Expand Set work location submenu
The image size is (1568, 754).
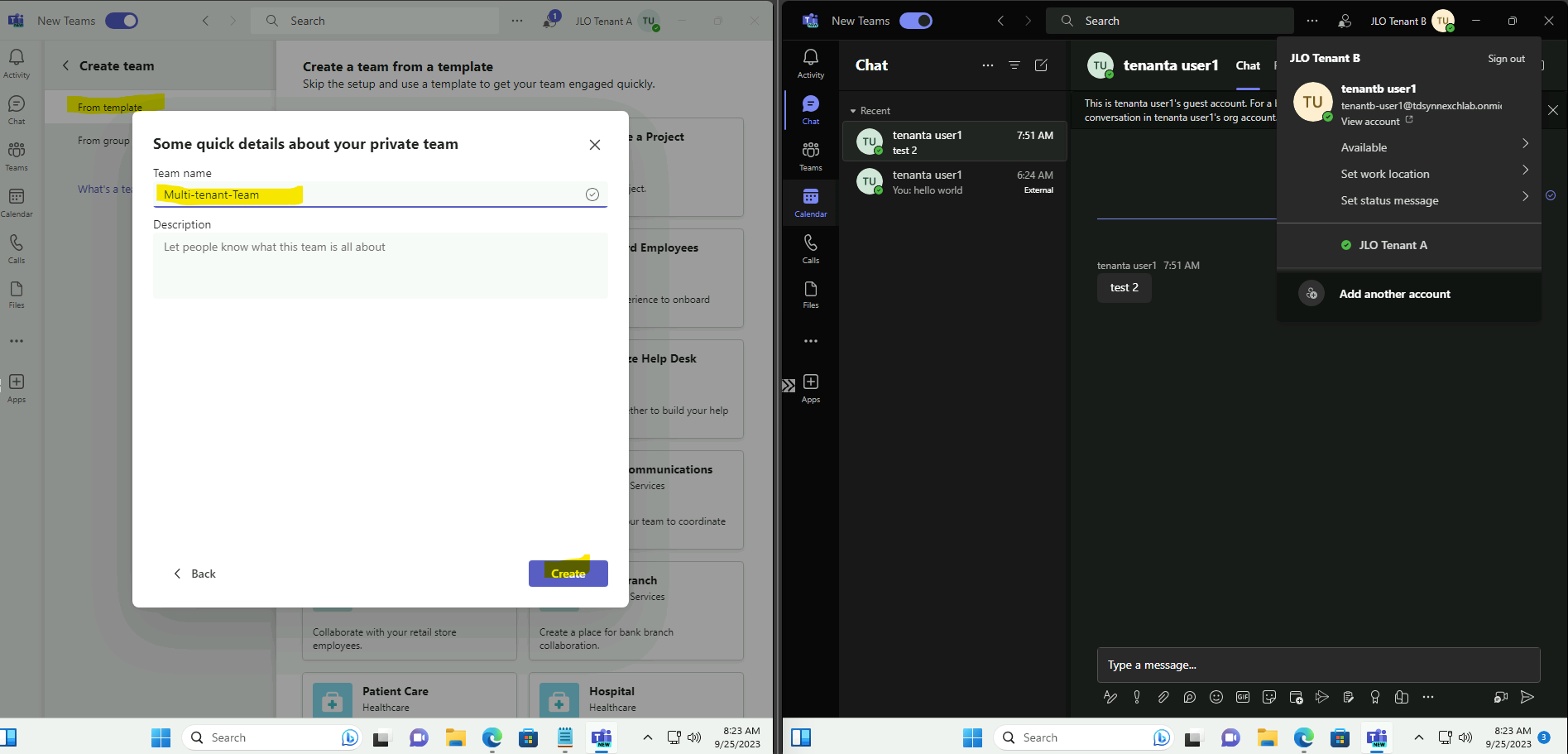1525,170
